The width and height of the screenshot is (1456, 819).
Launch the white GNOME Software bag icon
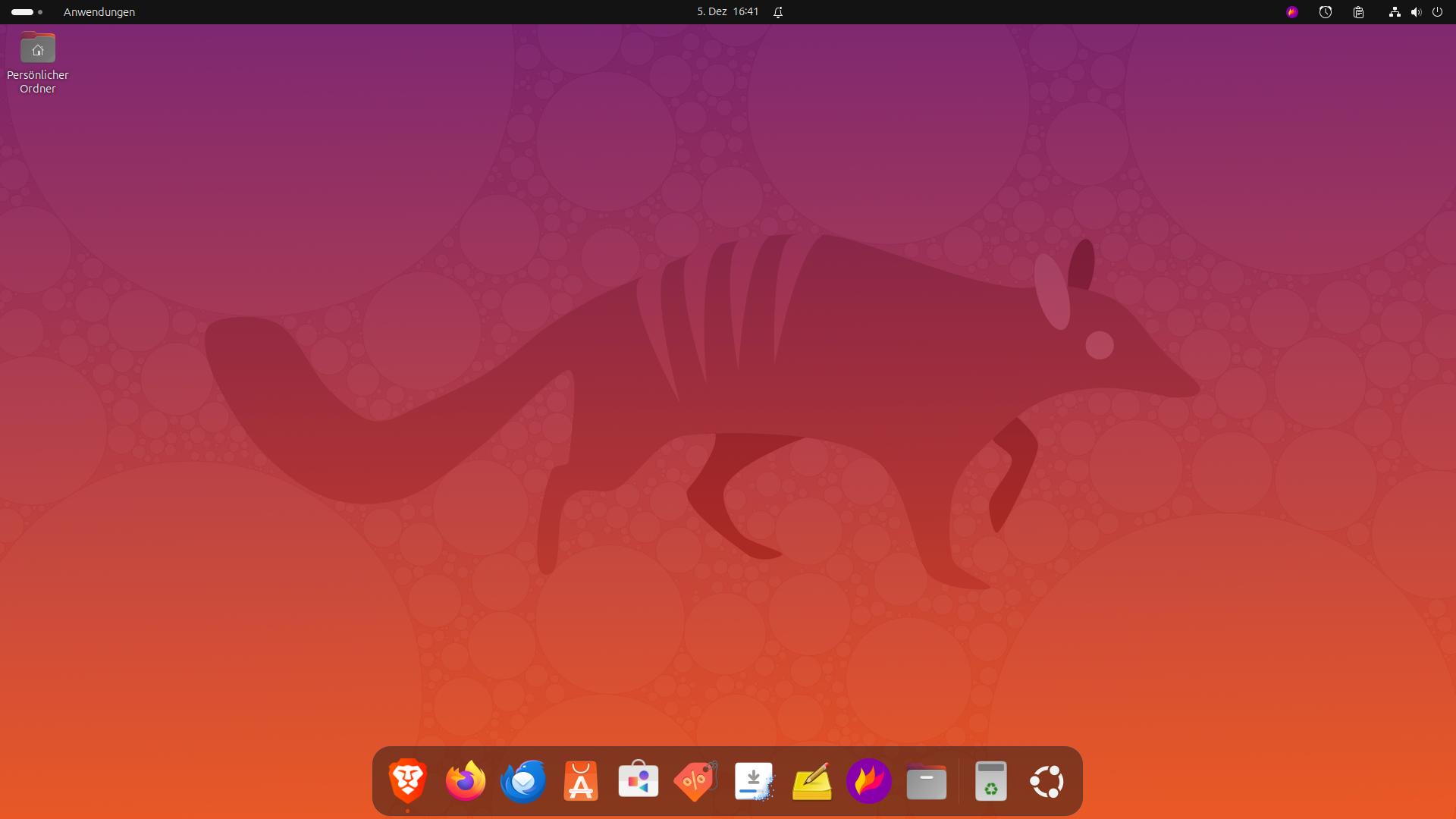coord(639,781)
